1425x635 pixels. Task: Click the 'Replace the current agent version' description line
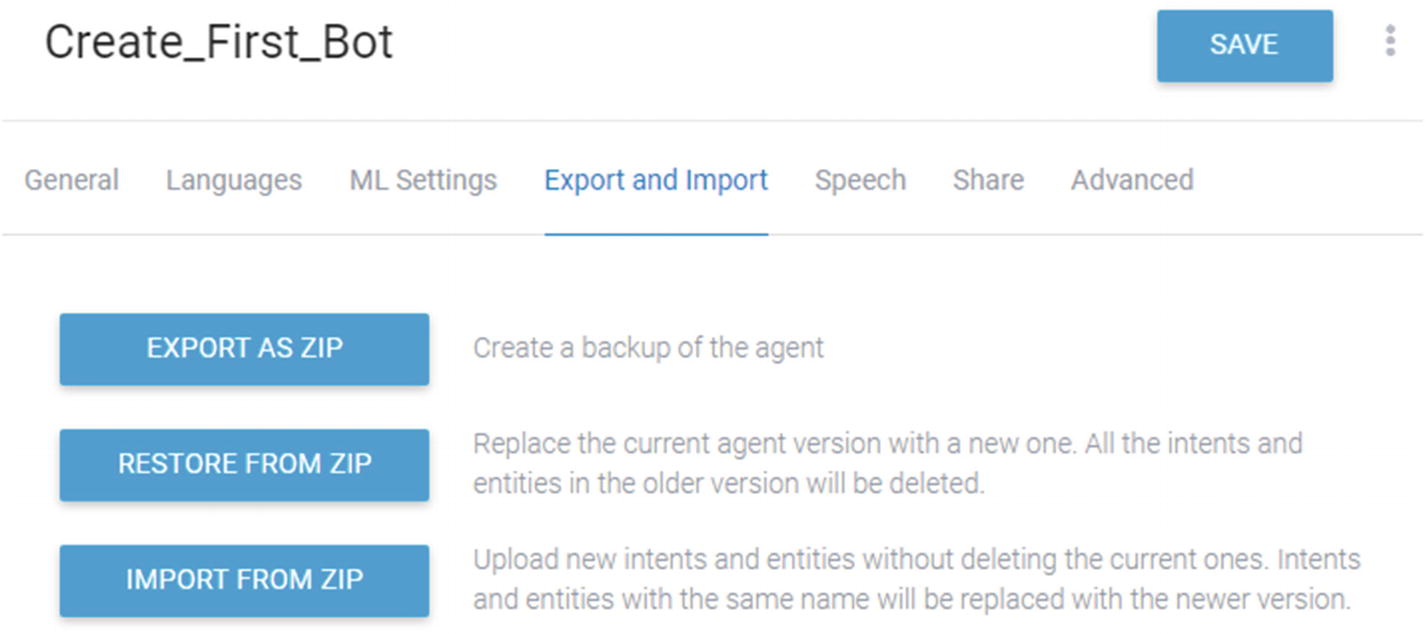click(x=888, y=443)
